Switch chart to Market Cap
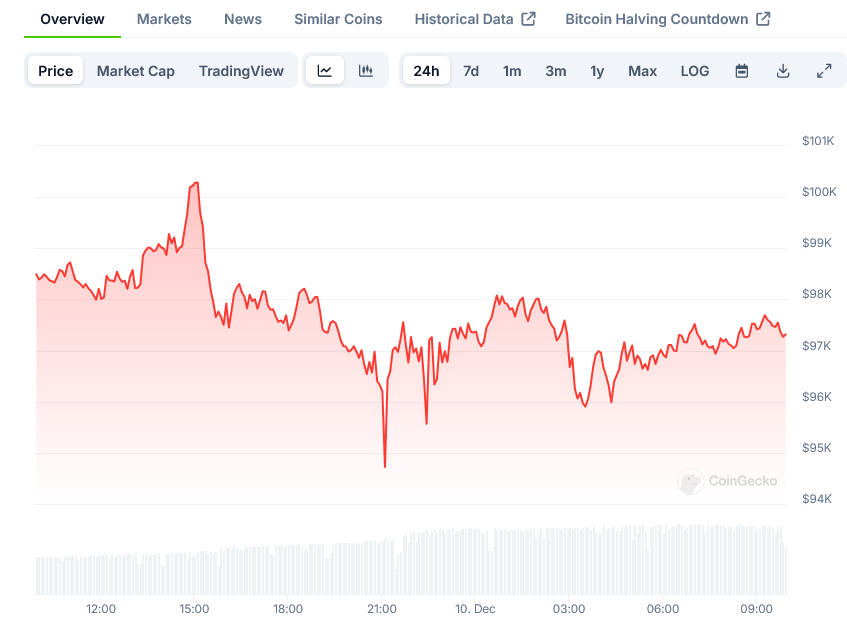This screenshot has height=640, width=847. (136, 71)
